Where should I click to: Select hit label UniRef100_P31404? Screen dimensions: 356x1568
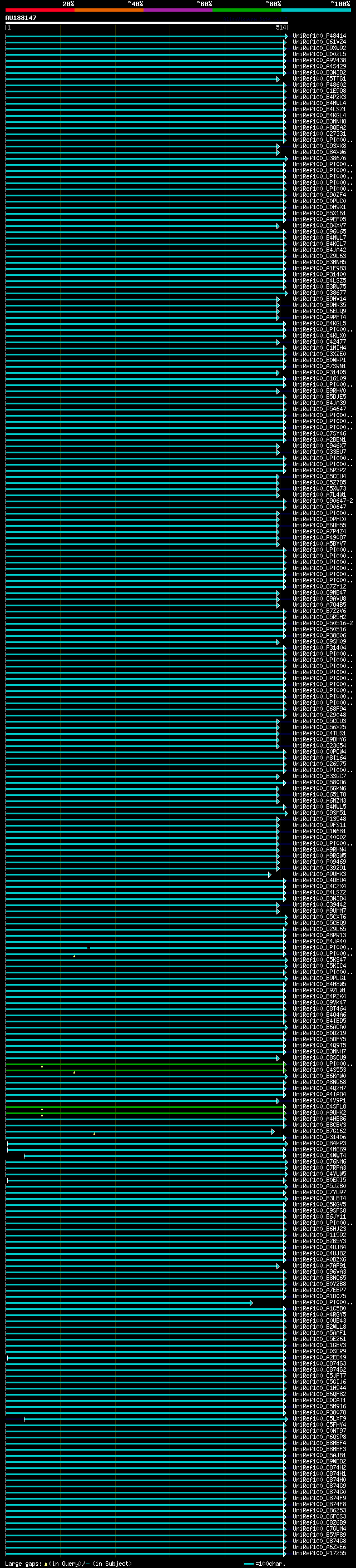319,647
